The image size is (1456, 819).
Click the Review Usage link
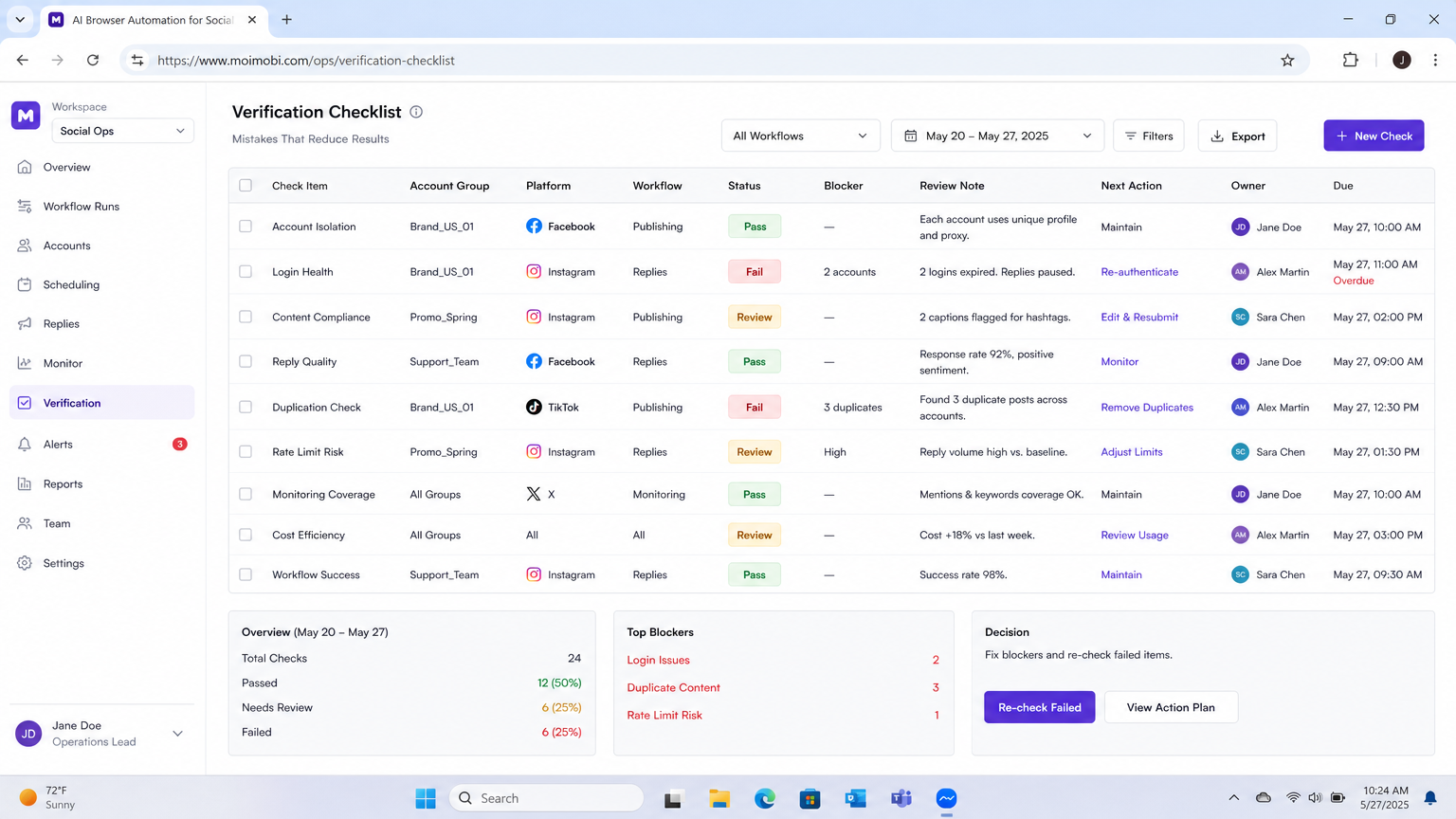click(1134, 536)
